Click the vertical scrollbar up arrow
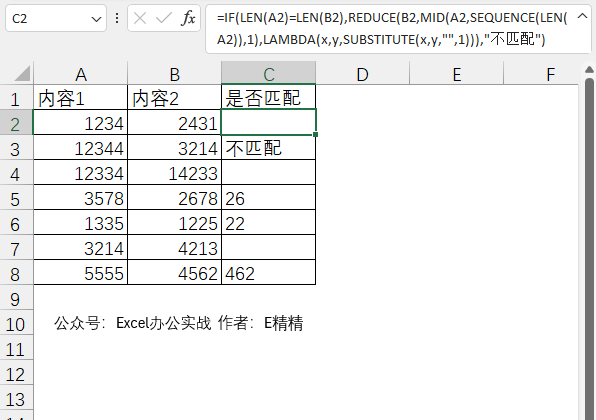This screenshot has width=596, height=420. pos(589,70)
